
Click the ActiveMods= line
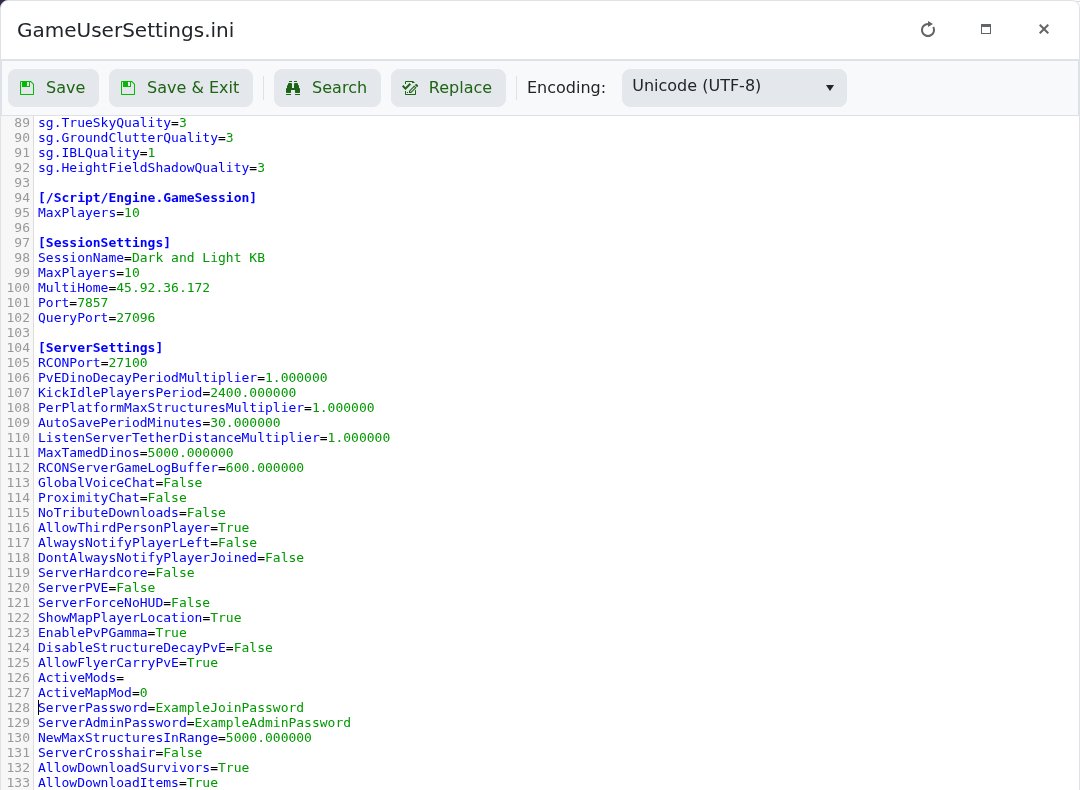coord(81,678)
